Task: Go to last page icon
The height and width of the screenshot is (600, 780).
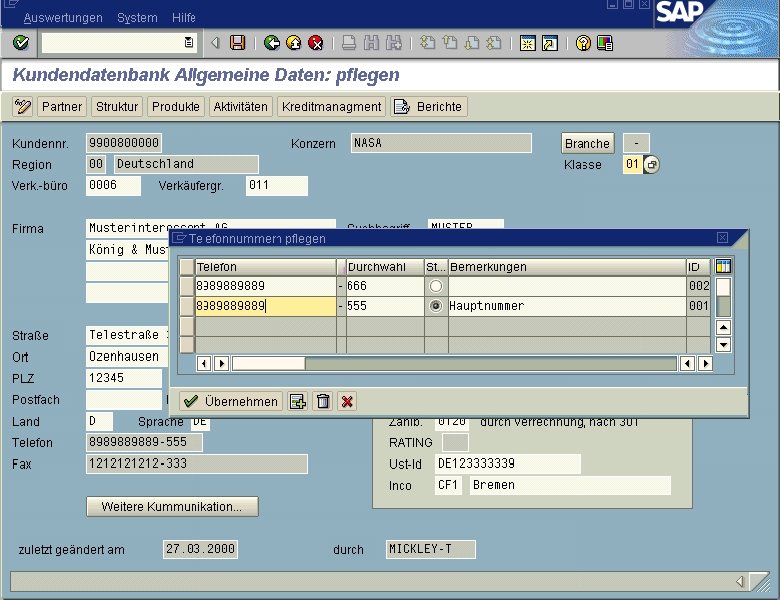Action: (x=493, y=43)
